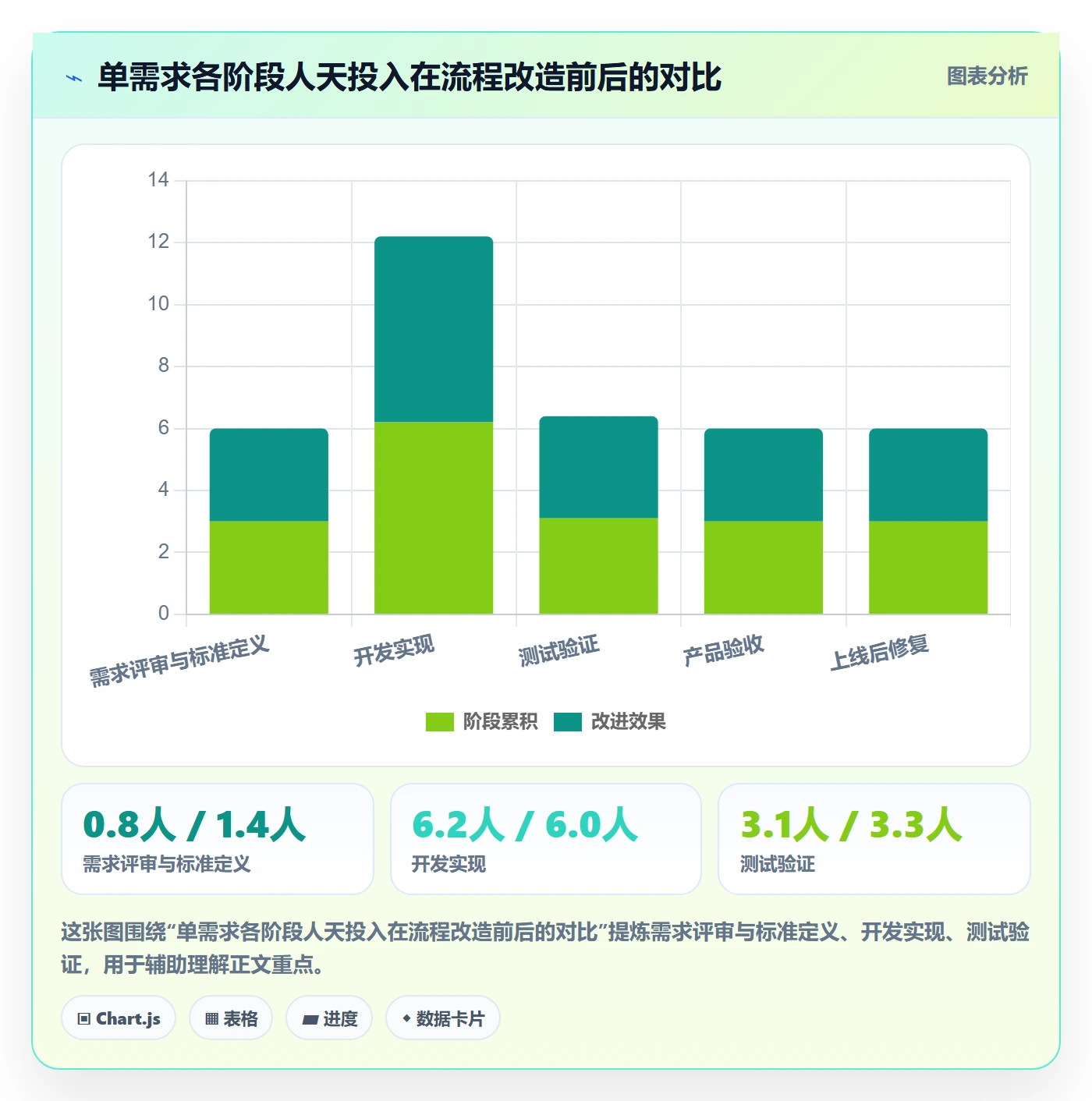Click the bar icon in 进度 chip
The width and height of the screenshot is (1092, 1101).
pos(310,1020)
